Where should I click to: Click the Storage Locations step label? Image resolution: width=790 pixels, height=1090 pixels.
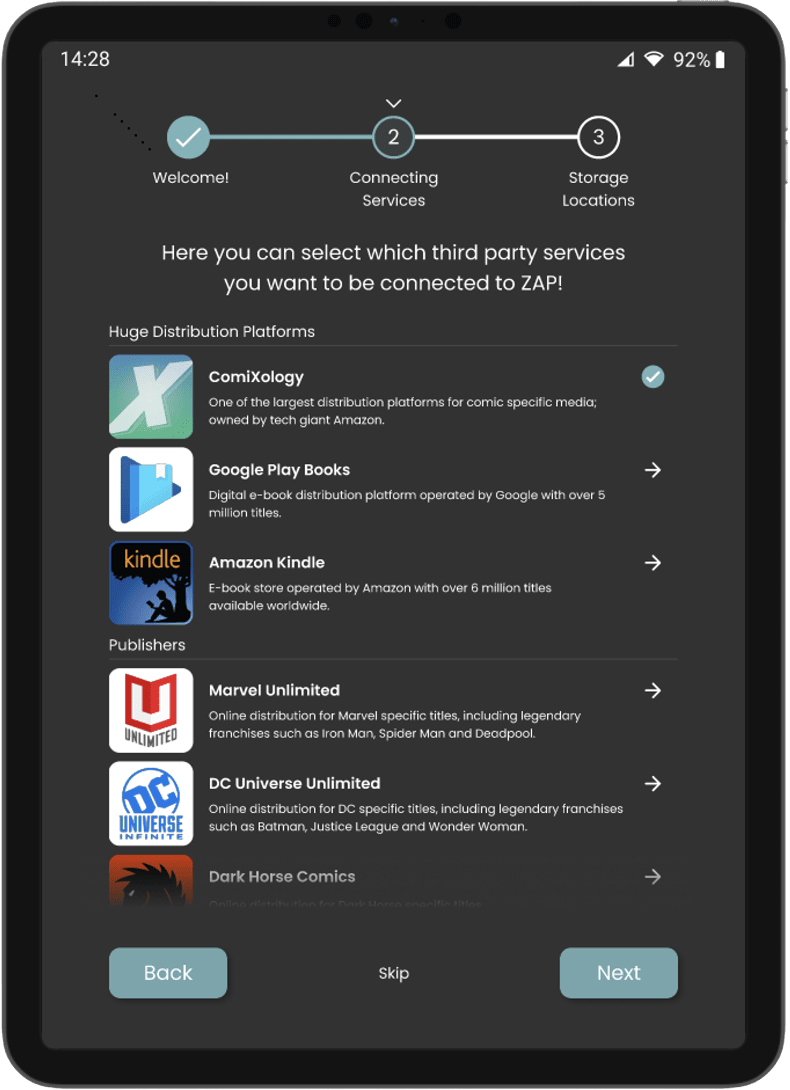coord(598,189)
